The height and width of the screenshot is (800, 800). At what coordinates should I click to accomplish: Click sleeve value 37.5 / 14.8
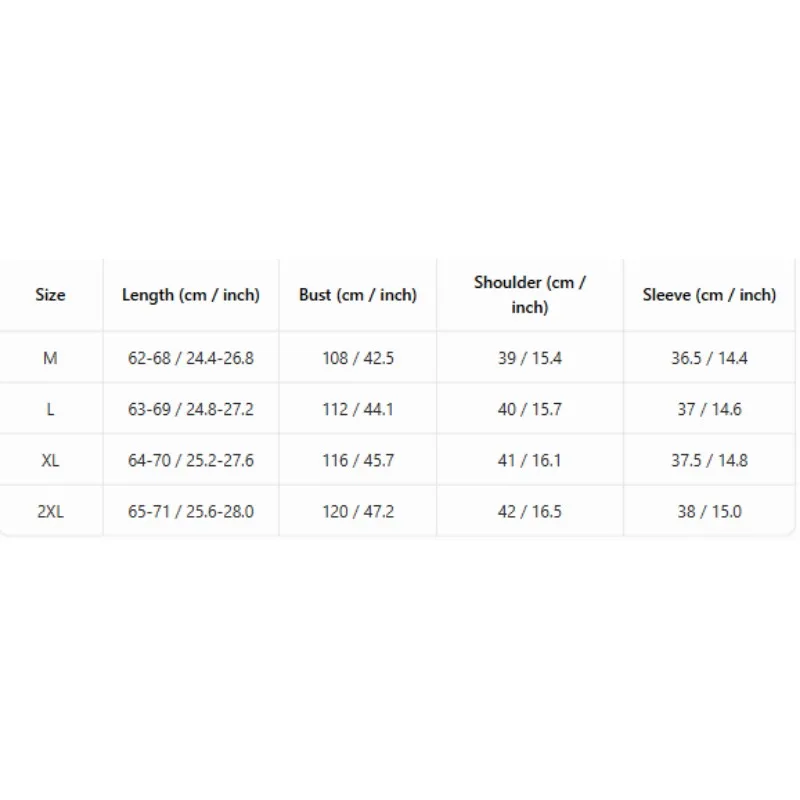pyautogui.click(x=709, y=460)
